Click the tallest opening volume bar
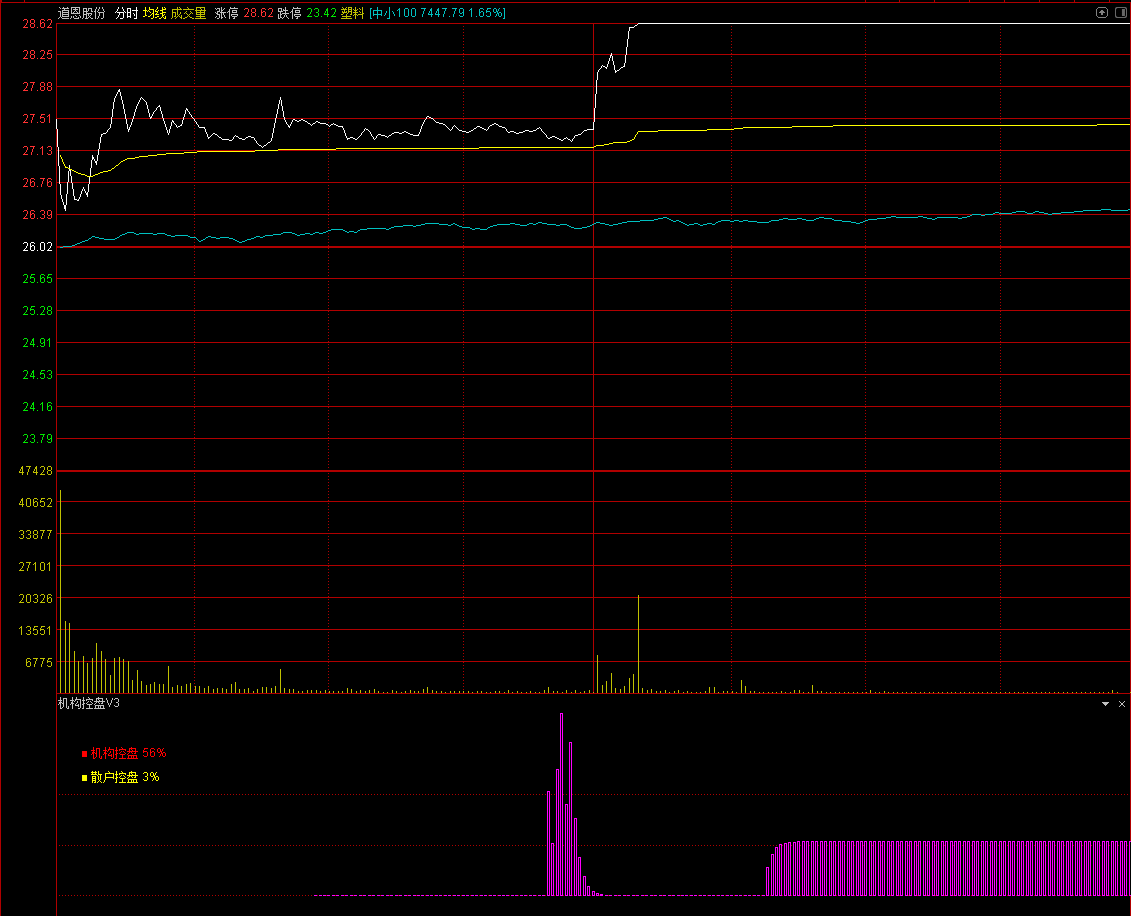 click(x=61, y=591)
